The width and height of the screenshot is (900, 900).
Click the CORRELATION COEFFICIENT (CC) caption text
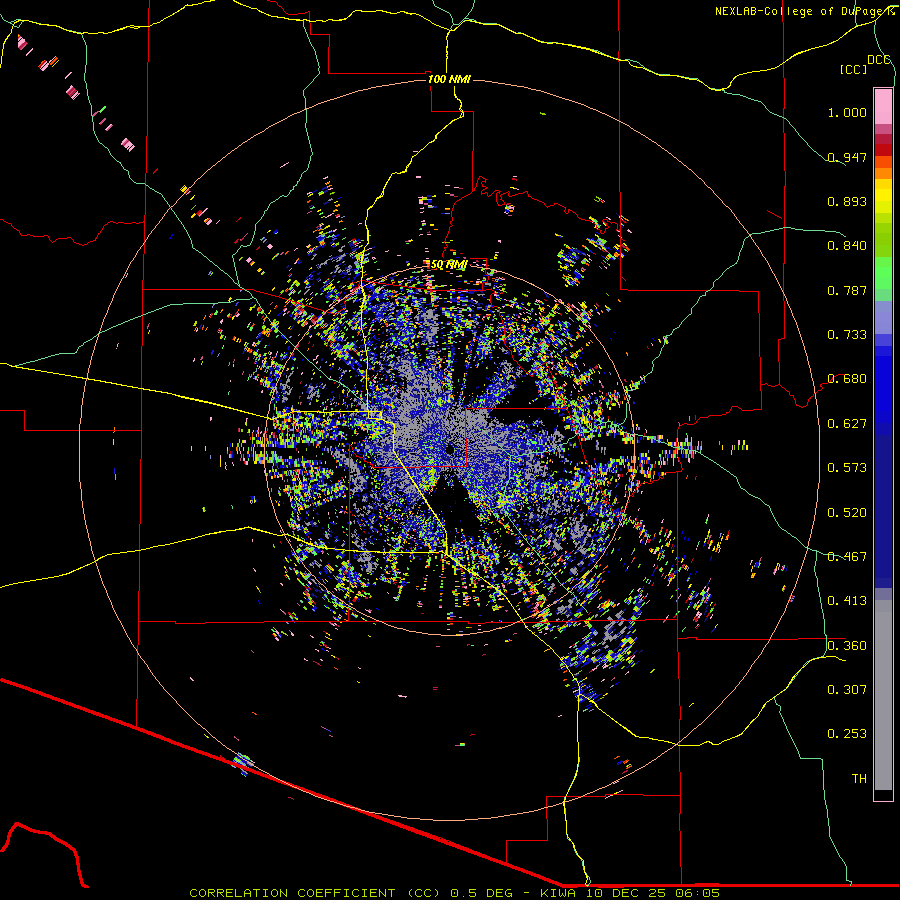[x=315, y=893]
